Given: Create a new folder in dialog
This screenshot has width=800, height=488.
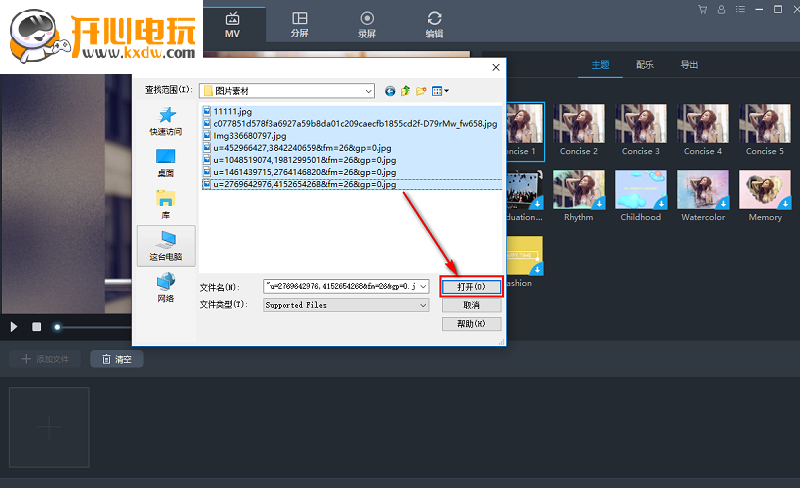Looking at the screenshot, I should (421, 91).
